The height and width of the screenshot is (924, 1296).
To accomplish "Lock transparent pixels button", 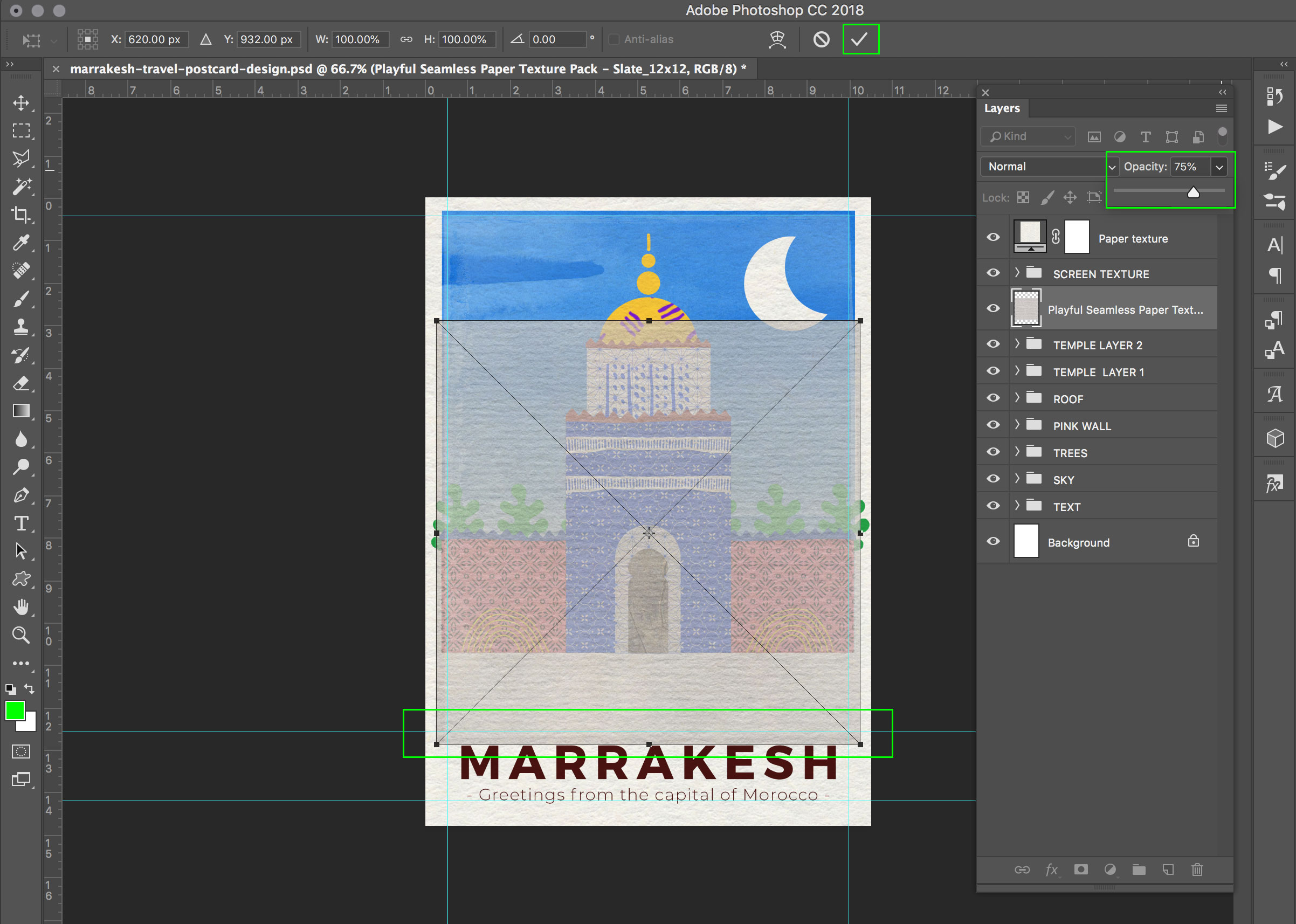I will coord(1023,197).
